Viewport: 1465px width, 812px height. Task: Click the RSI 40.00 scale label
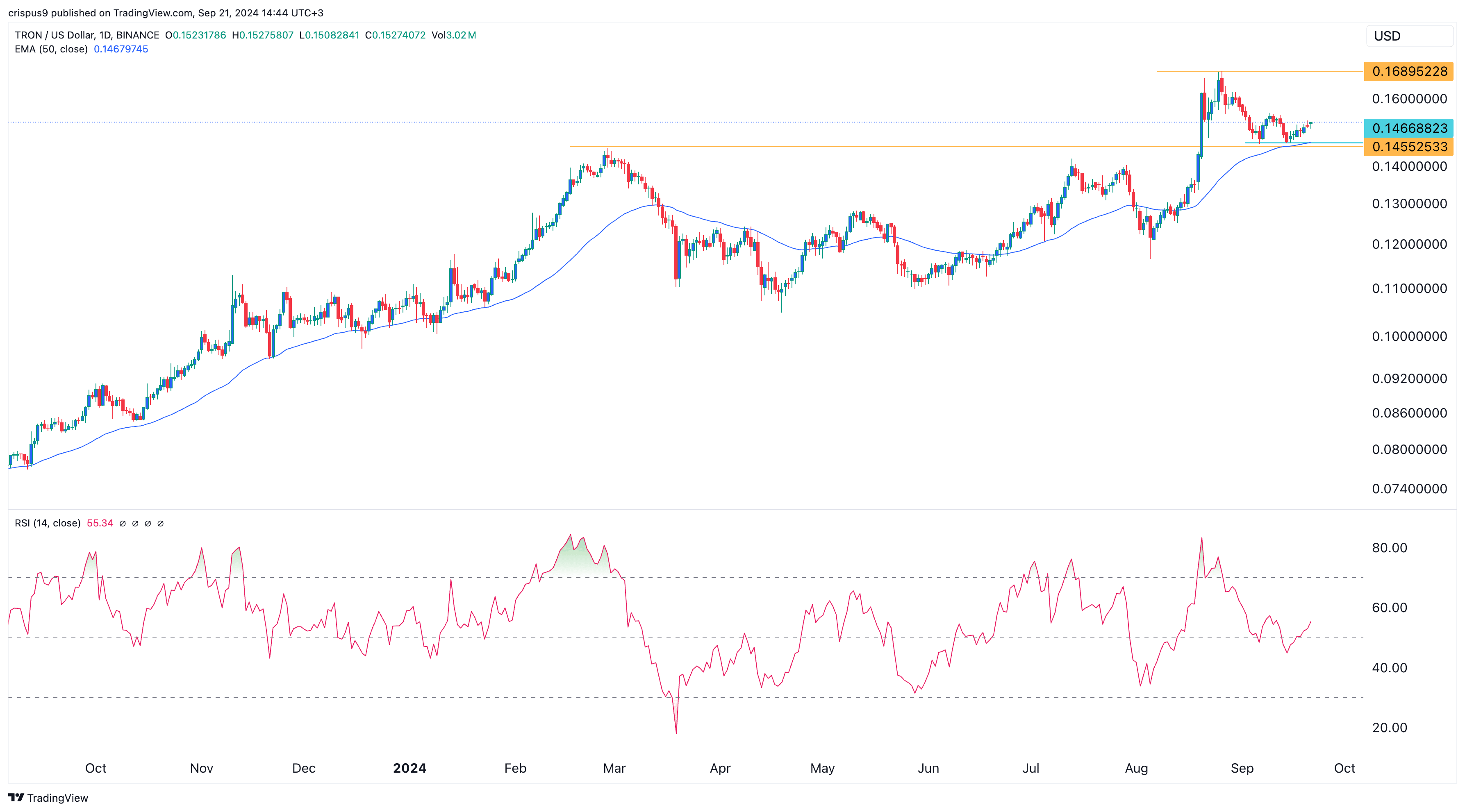[1389, 668]
